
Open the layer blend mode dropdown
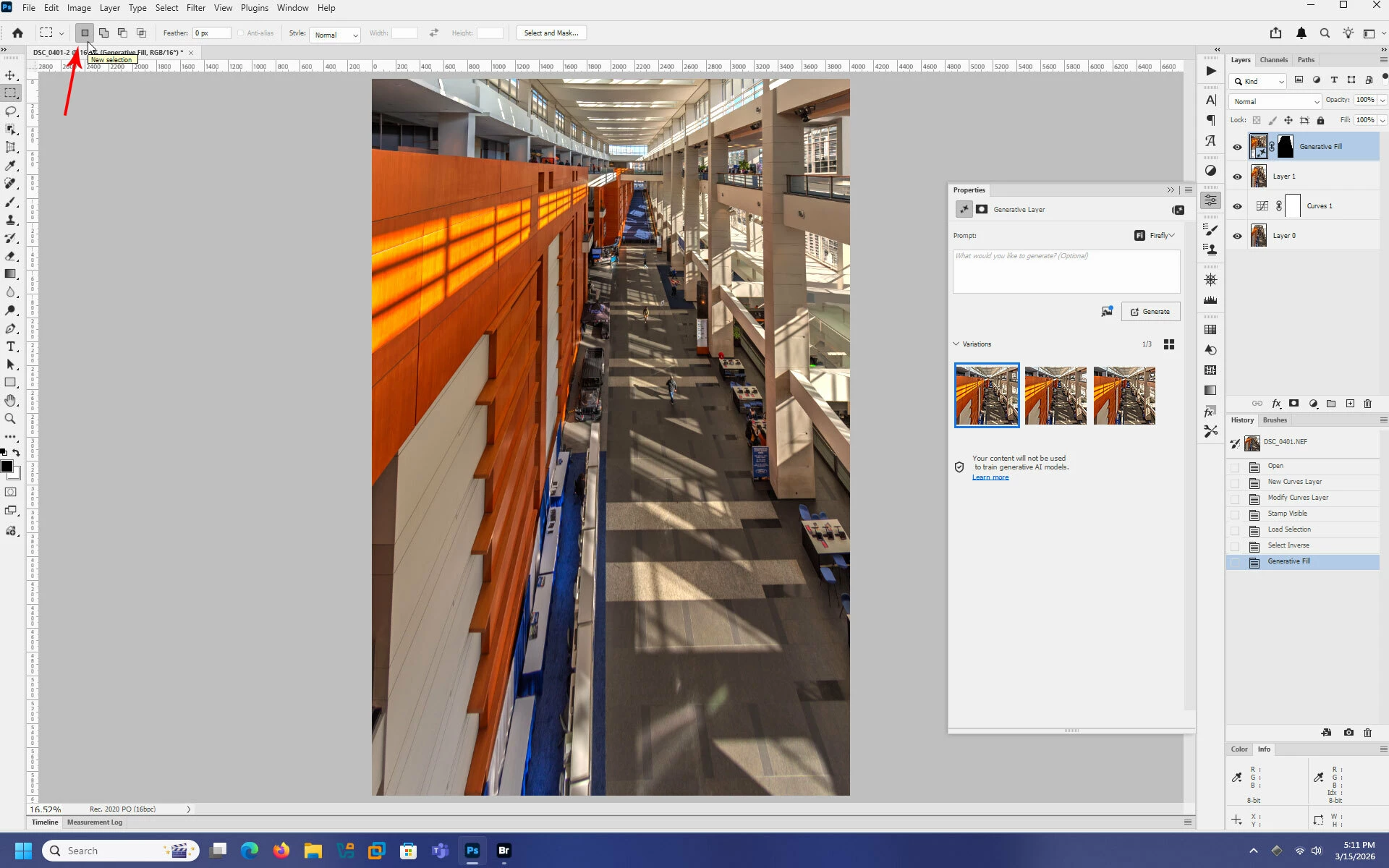pos(1275,101)
